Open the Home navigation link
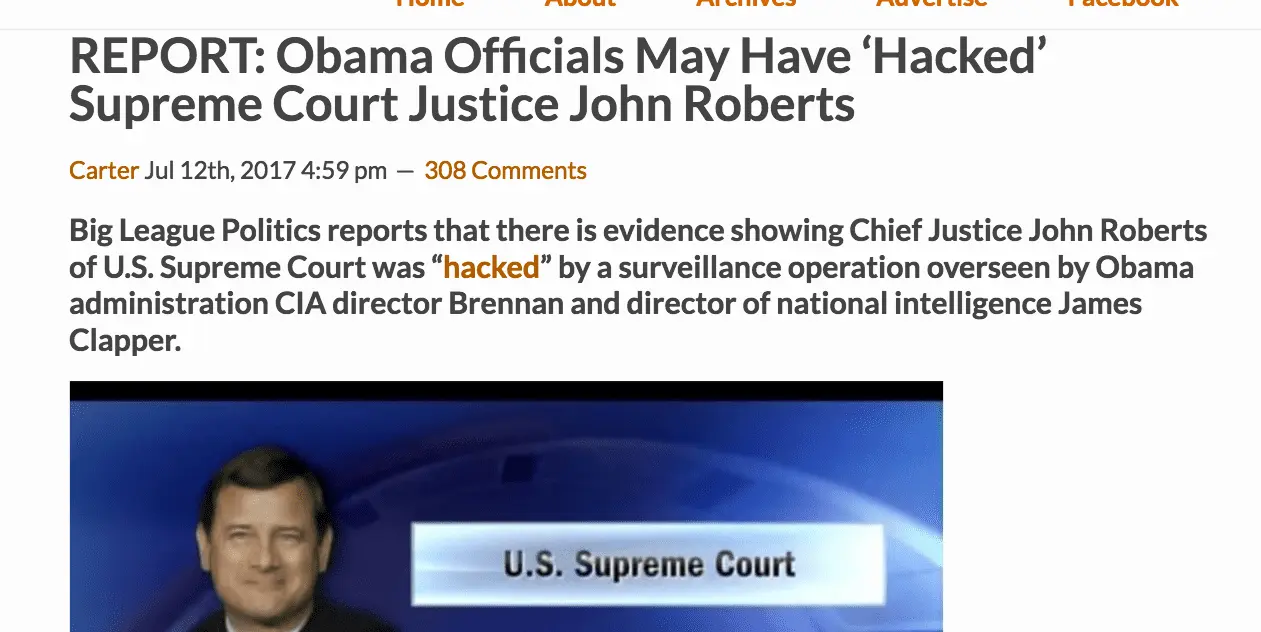This screenshot has height=632, width=1261. tap(430, 4)
